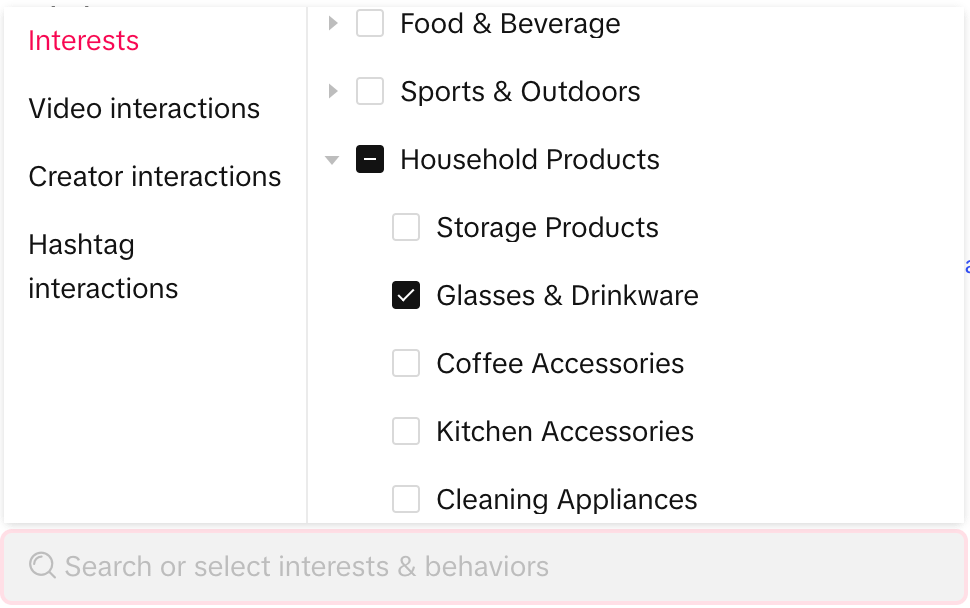Switch to the Interests tab
Viewport: 970px width, 608px height.
(x=84, y=41)
